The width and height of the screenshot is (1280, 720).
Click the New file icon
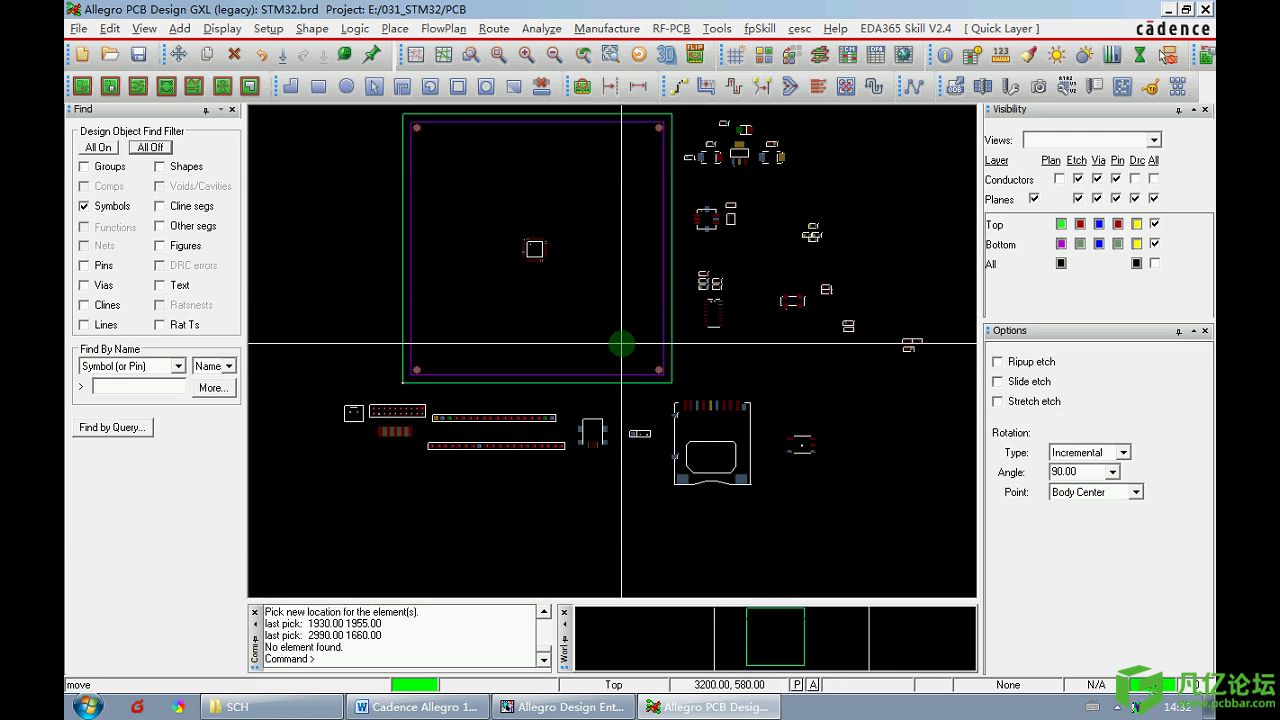pyautogui.click(x=83, y=54)
